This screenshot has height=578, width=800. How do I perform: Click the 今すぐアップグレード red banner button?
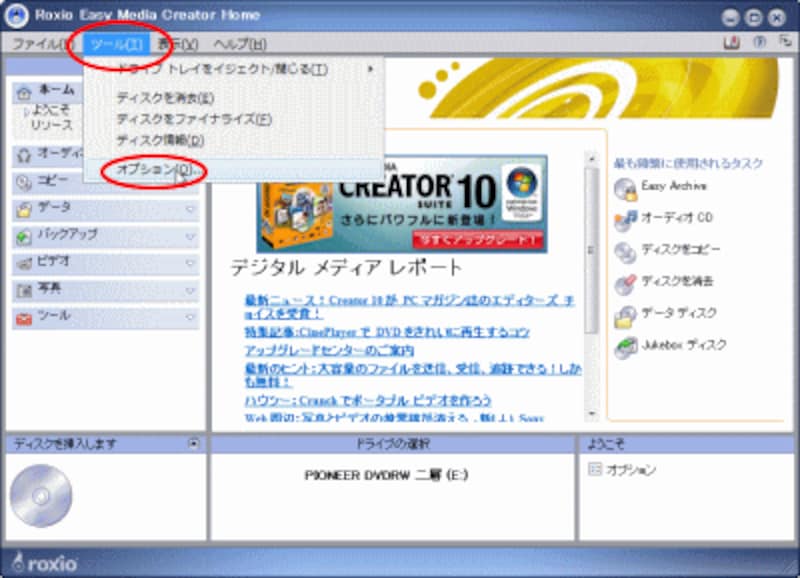tap(478, 240)
